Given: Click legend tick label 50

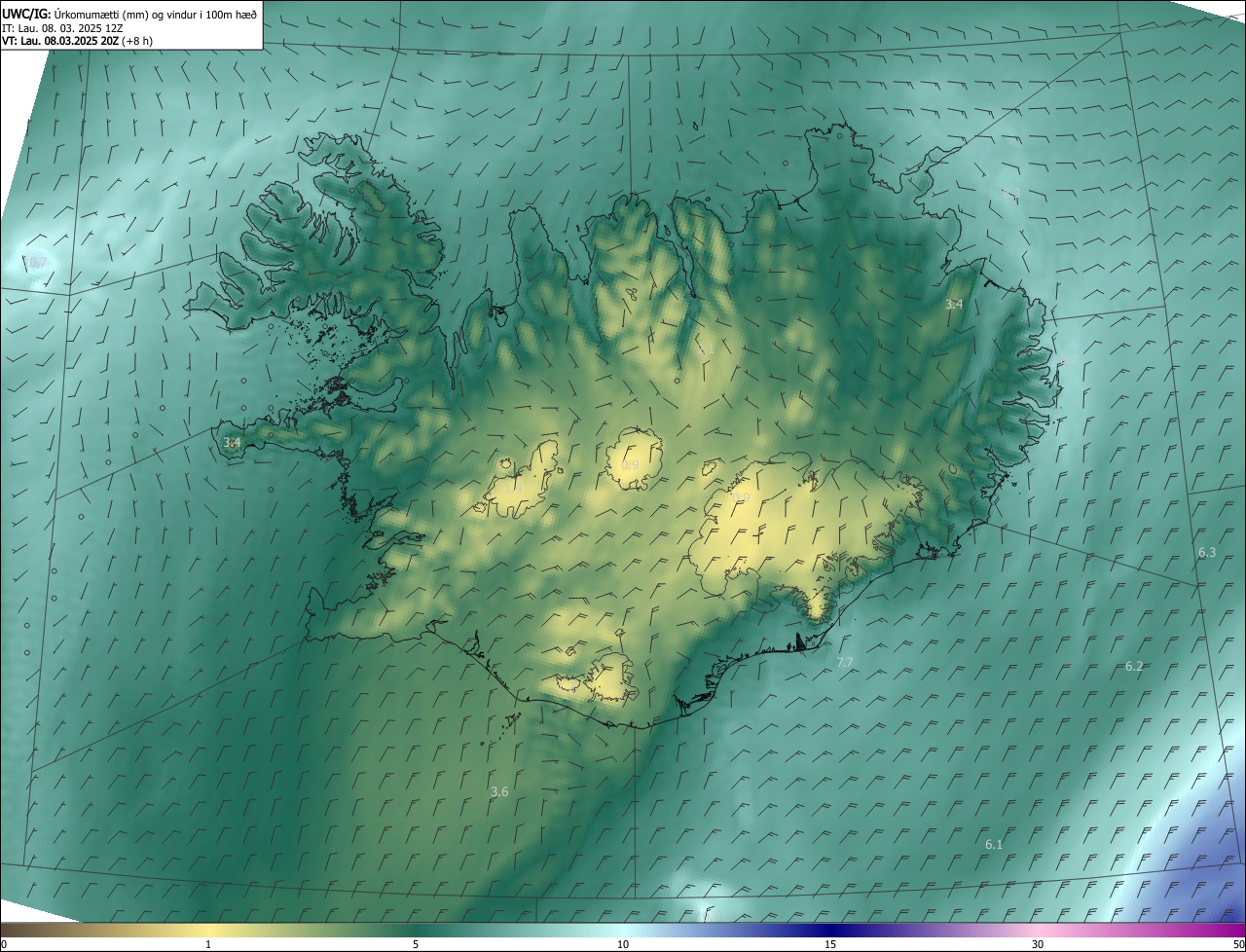Looking at the screenshot, I should click(x=1238, y=944).
